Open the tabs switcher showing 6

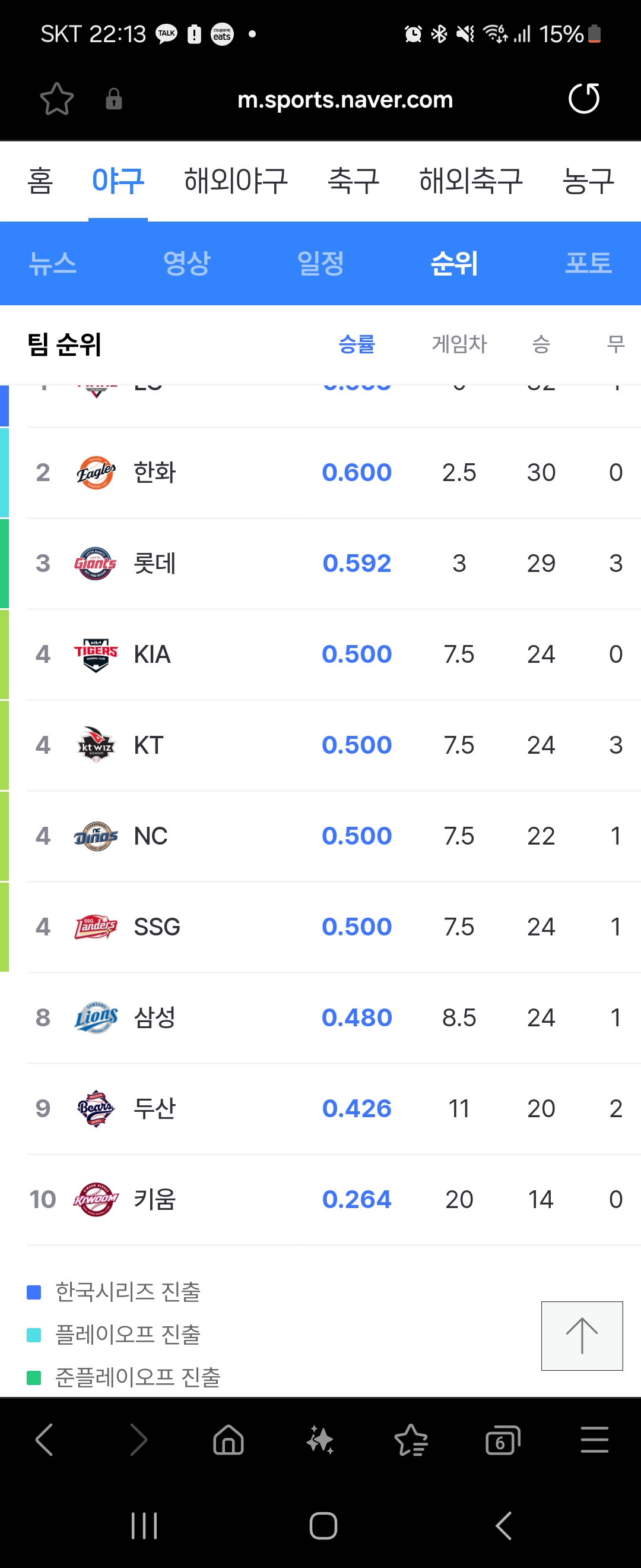pos(503,1440)
